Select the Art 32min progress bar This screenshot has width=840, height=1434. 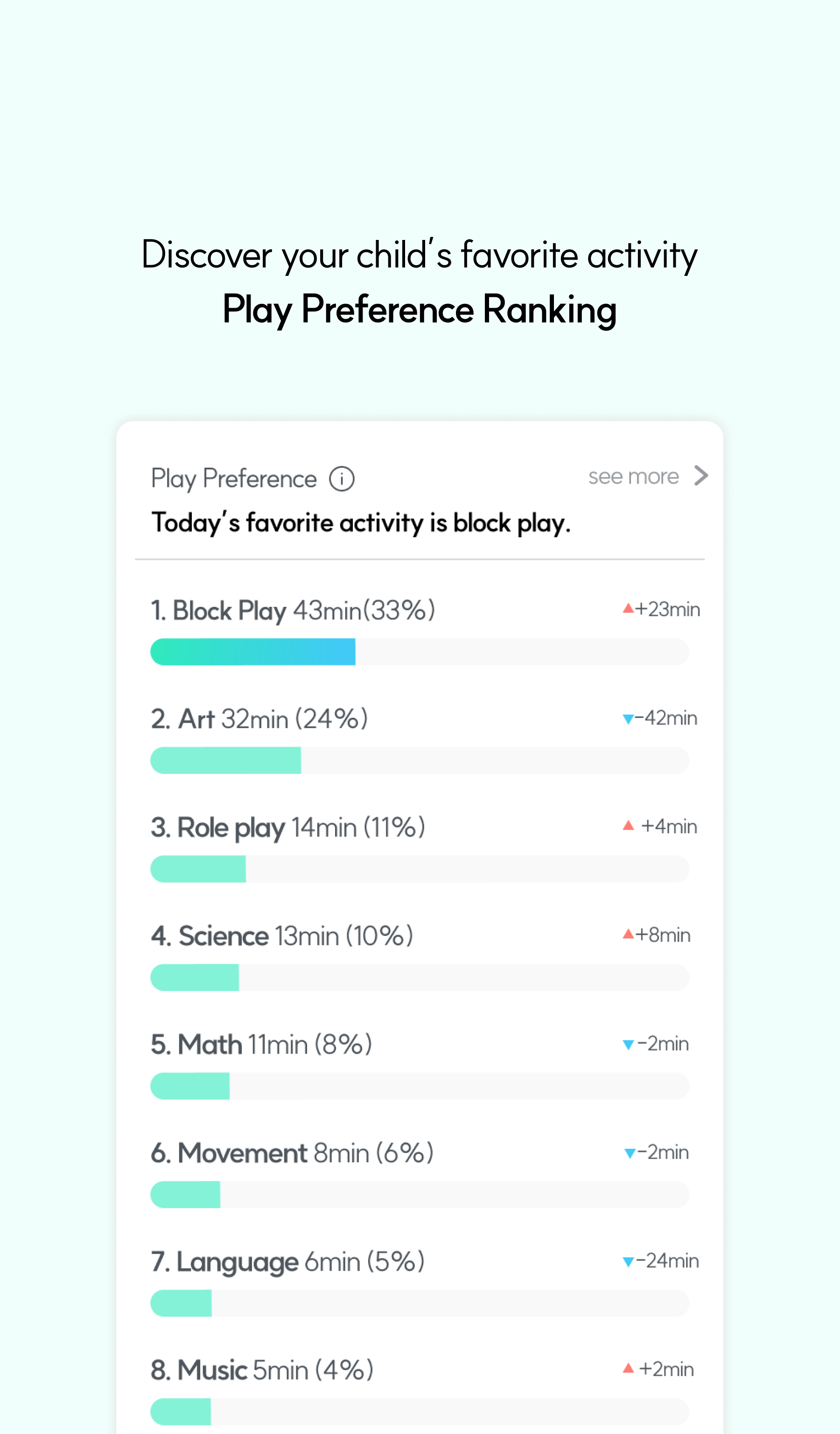(x=420, y=760)
